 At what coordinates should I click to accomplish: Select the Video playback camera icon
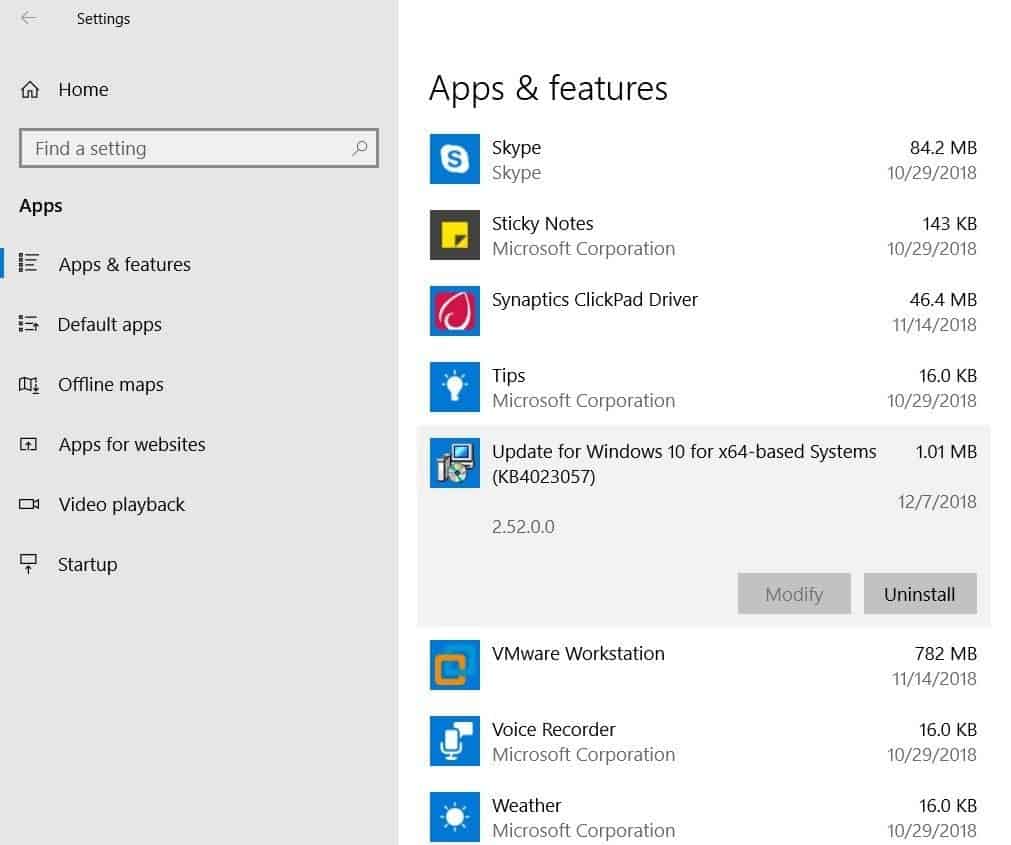pos(28,504)
